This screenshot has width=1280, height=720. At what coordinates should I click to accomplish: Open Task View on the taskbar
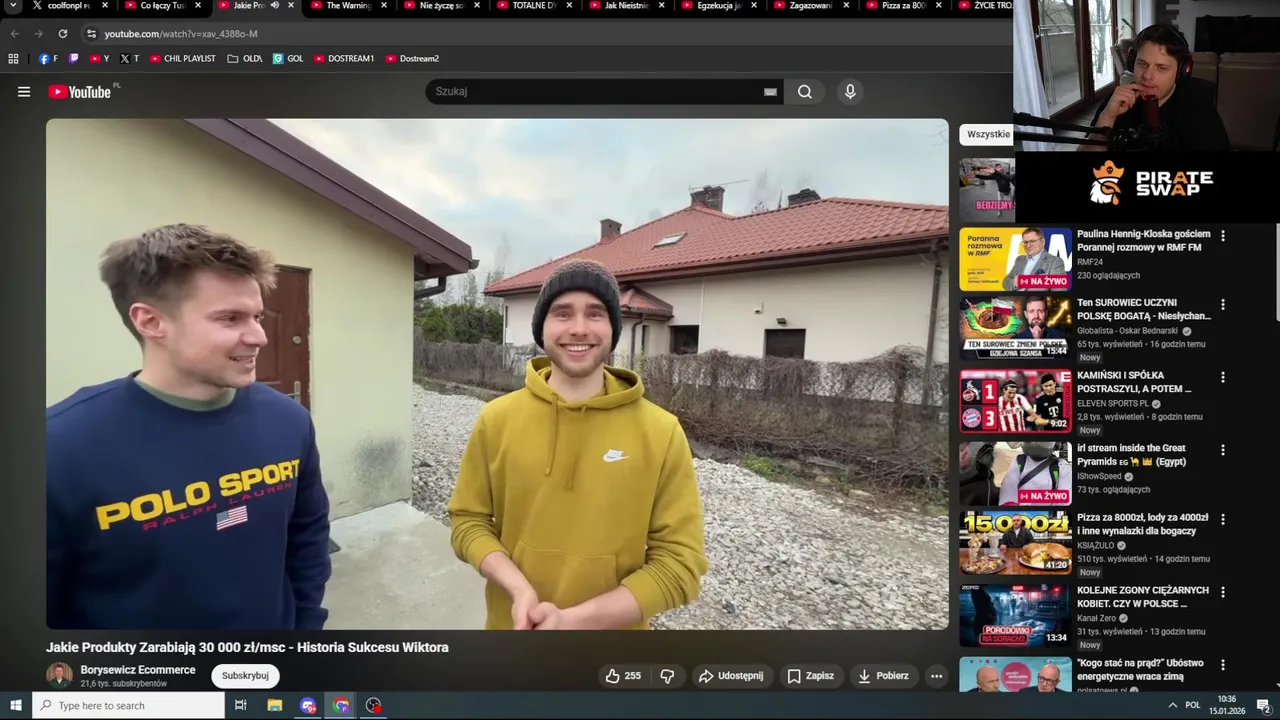241,705
